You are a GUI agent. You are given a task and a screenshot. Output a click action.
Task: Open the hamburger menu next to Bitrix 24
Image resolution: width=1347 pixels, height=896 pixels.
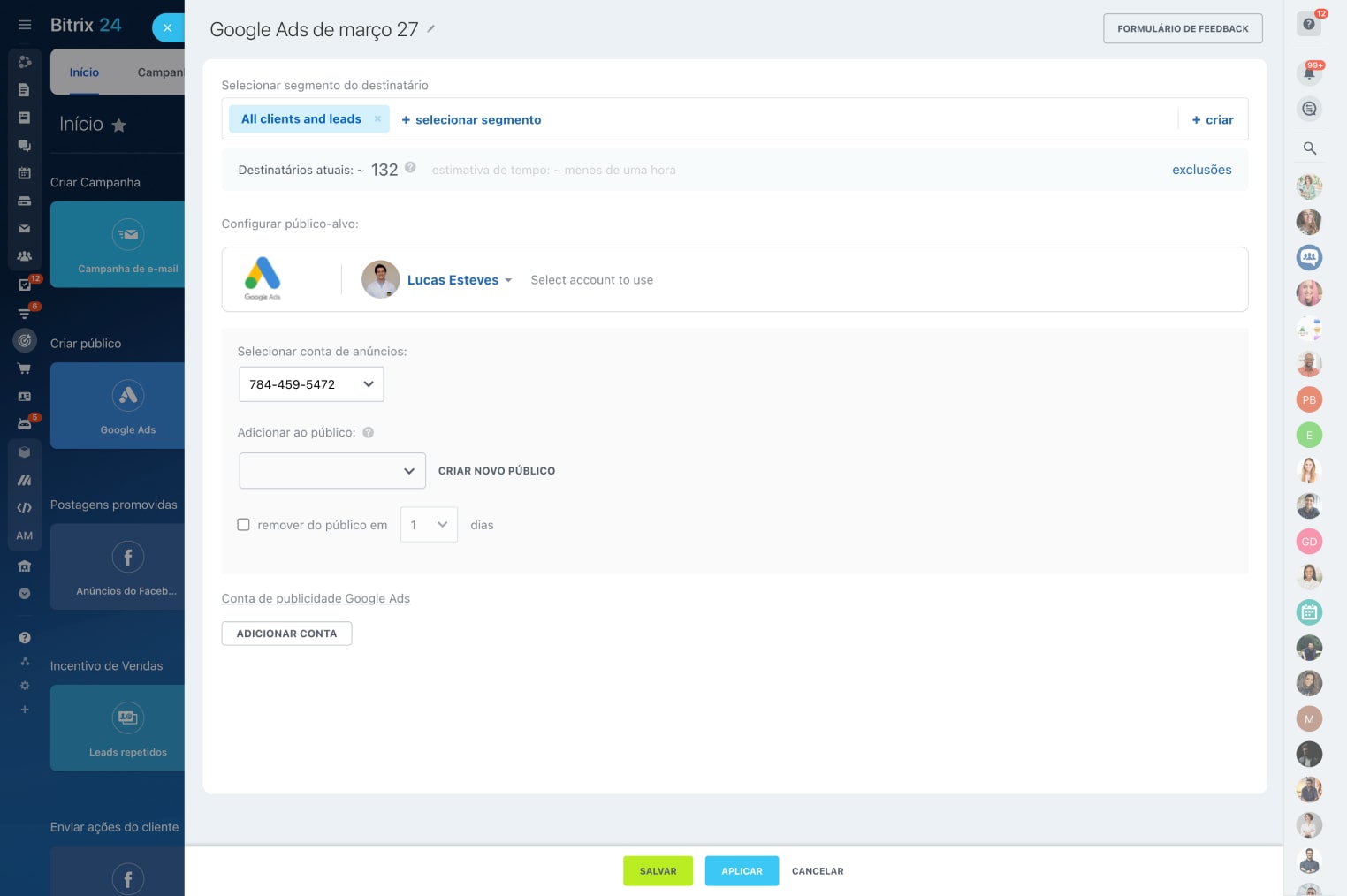(x=25, y=26)
